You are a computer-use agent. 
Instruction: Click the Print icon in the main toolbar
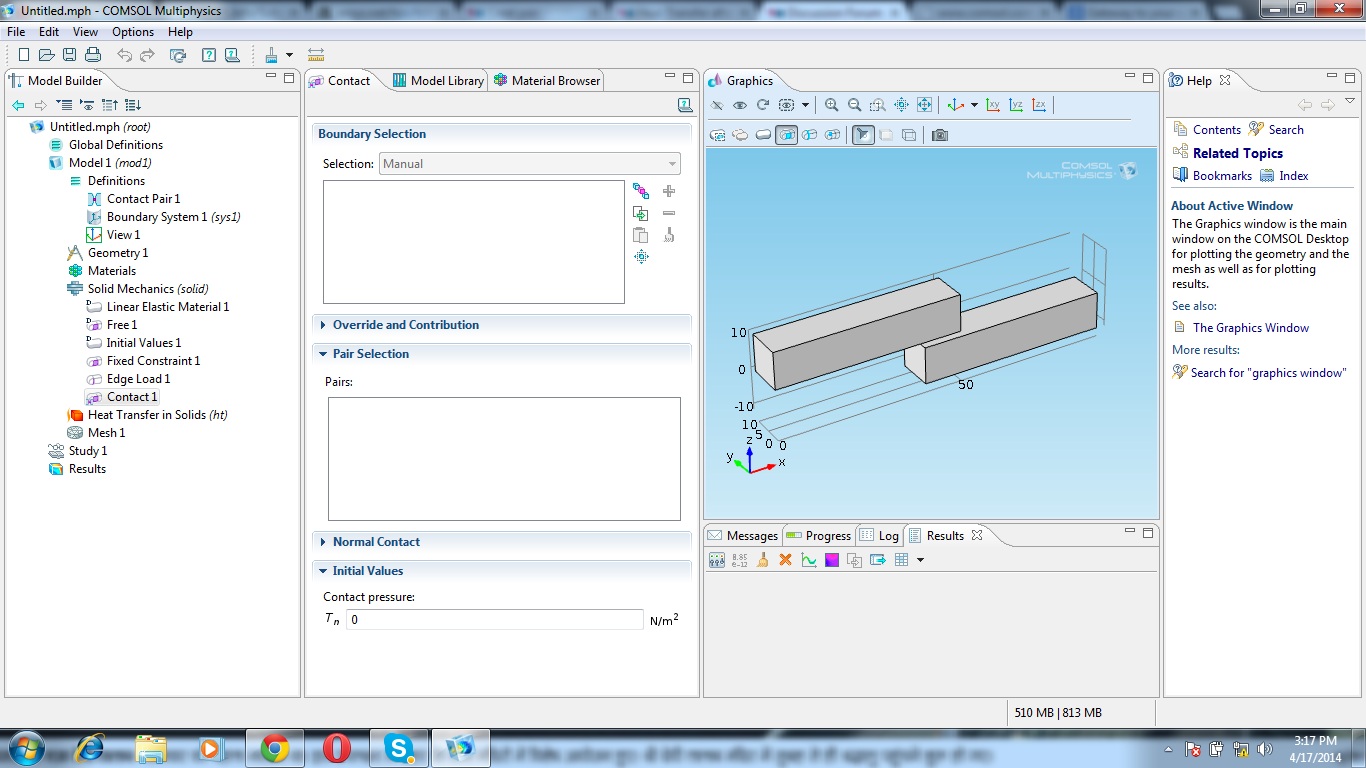92,55
